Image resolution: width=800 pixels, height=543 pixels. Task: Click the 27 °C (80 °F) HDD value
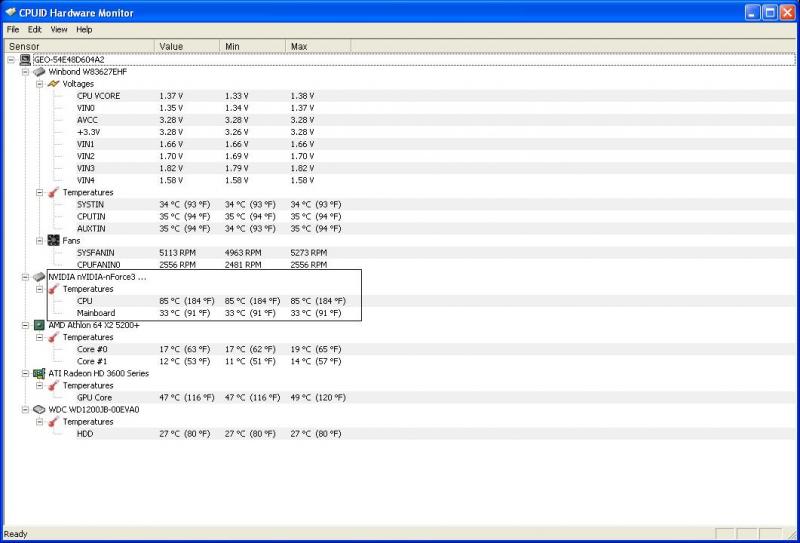[185, 434]
